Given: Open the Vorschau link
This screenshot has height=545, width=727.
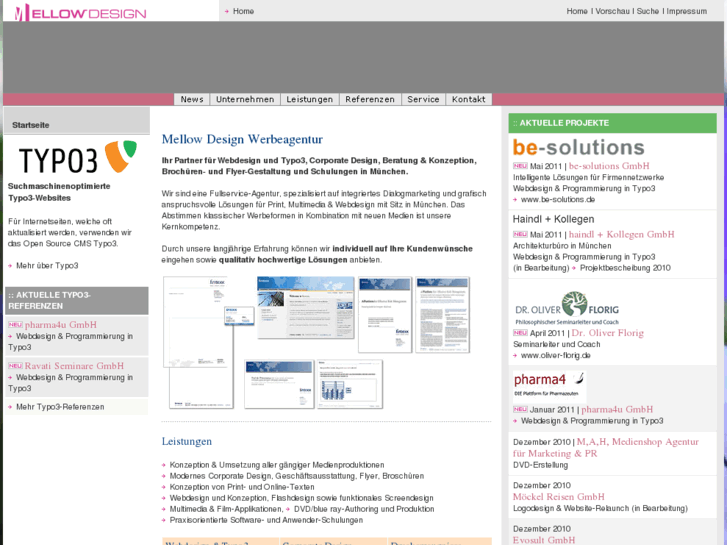Looking at the screenshot, I should (x=612, y=11).
